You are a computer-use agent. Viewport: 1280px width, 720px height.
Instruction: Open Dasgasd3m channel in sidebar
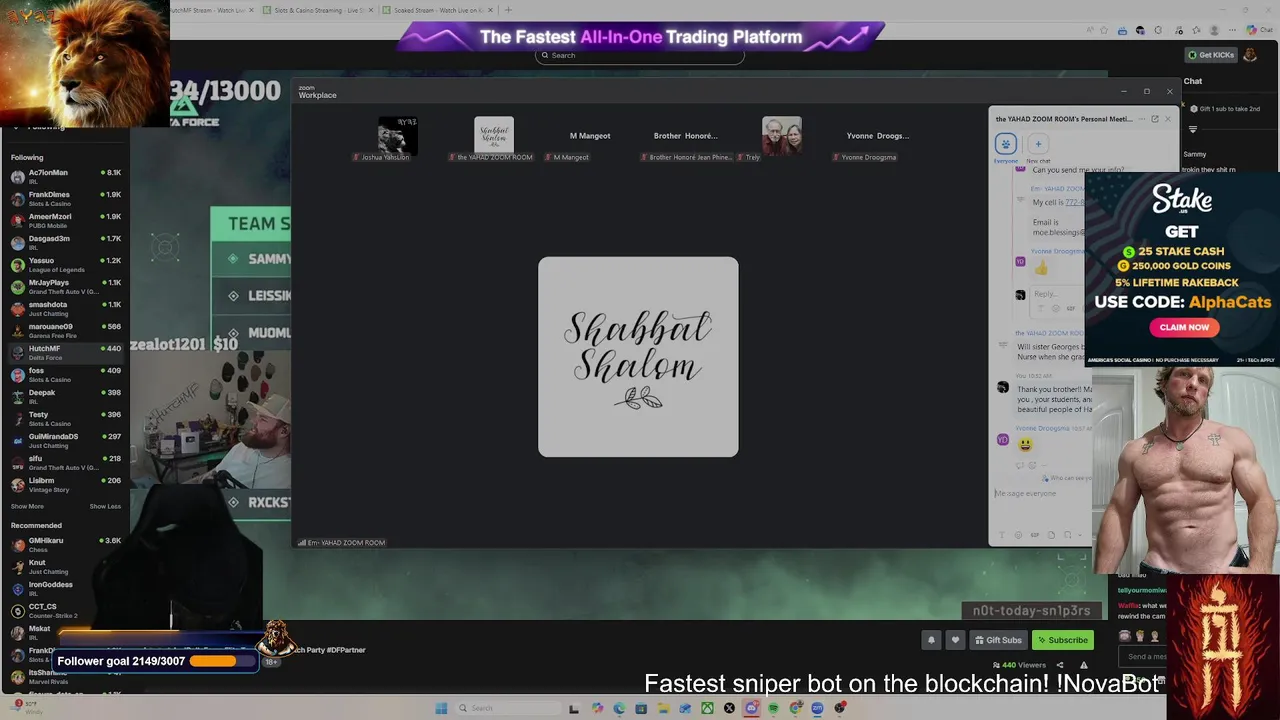pyautogui.click(x=65, y=243)
